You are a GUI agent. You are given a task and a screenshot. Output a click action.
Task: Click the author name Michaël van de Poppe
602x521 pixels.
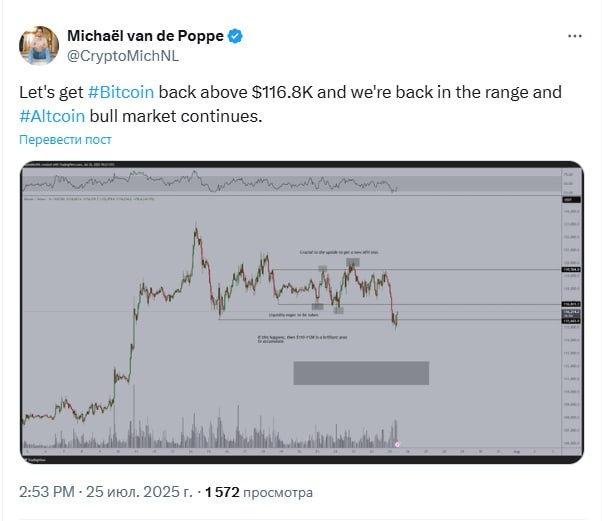(x=144, y=36)
